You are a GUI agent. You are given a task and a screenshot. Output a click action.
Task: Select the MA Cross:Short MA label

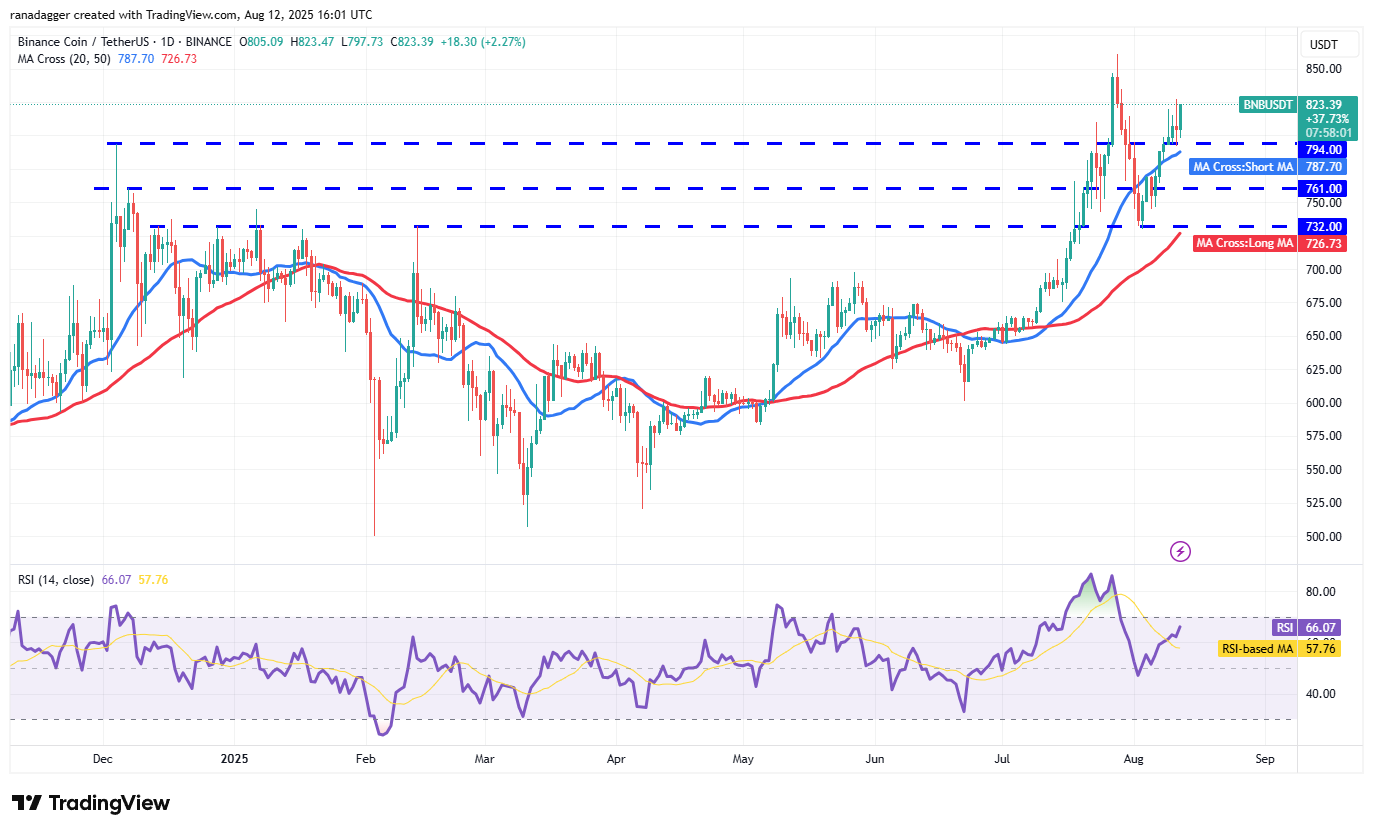coord(1243,167)
